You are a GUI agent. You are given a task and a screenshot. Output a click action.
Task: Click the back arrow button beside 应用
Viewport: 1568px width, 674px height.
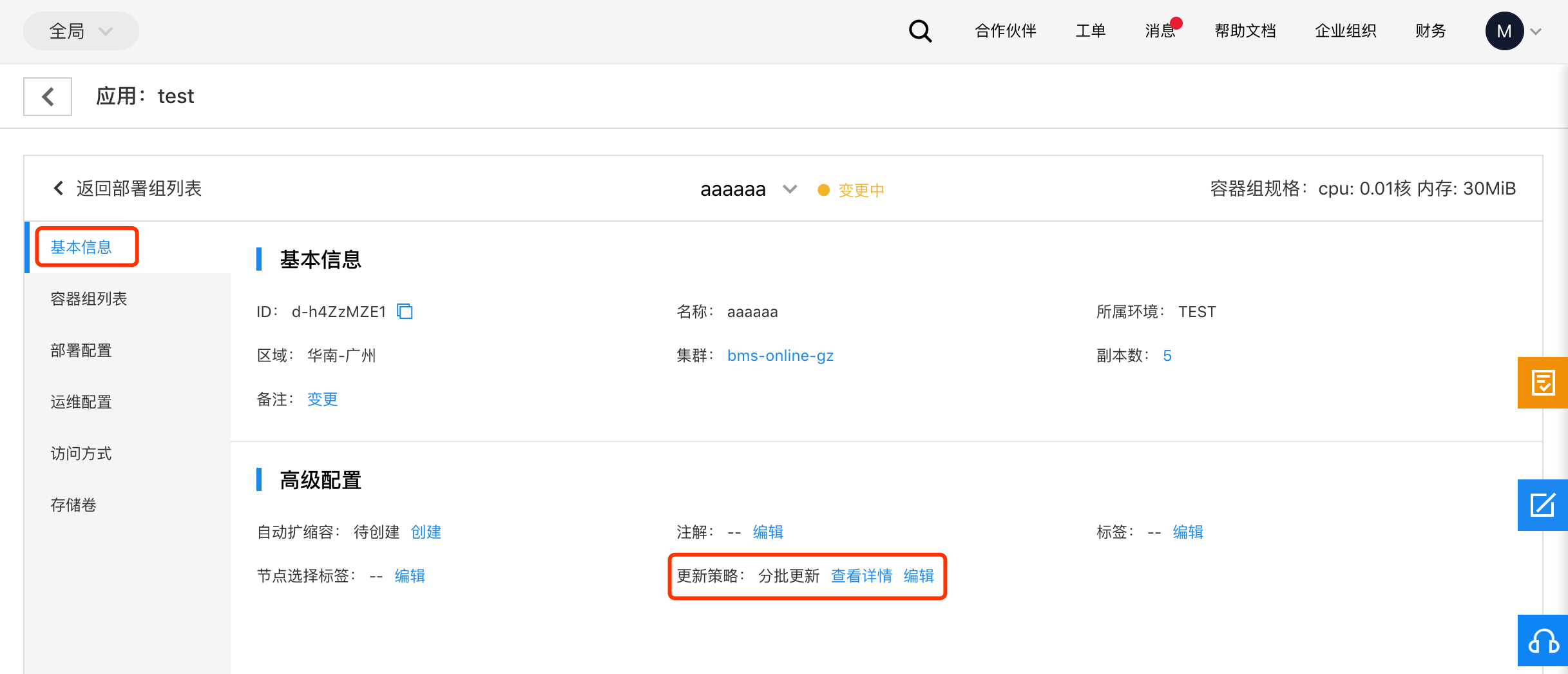(48, 97)
